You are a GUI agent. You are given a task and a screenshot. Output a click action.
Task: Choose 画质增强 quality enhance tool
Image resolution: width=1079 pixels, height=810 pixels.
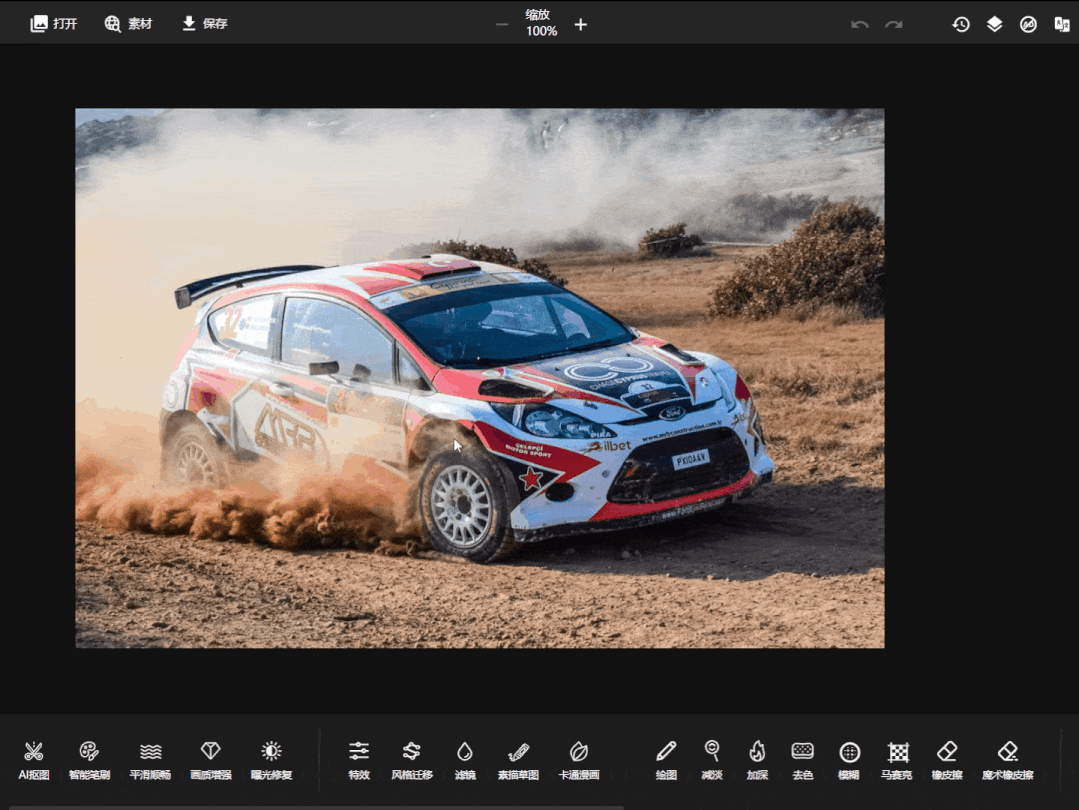point(211,760)
